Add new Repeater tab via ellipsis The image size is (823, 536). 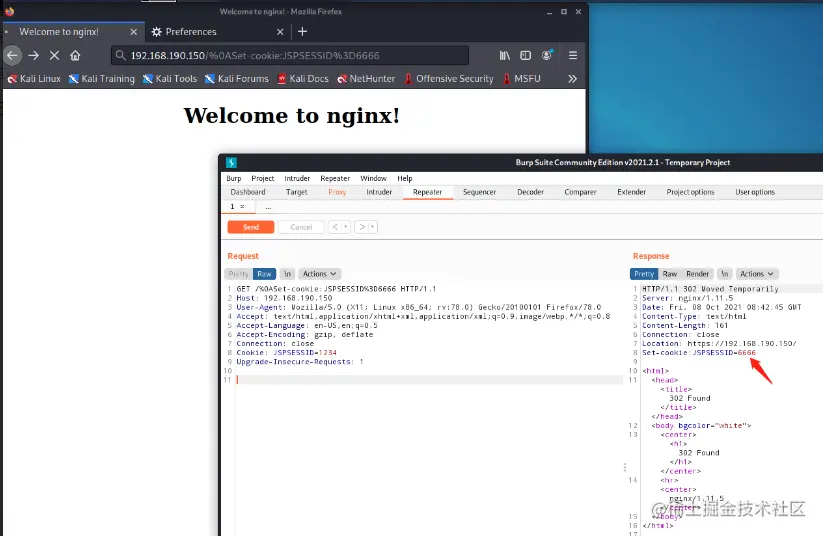click(268, 207)
